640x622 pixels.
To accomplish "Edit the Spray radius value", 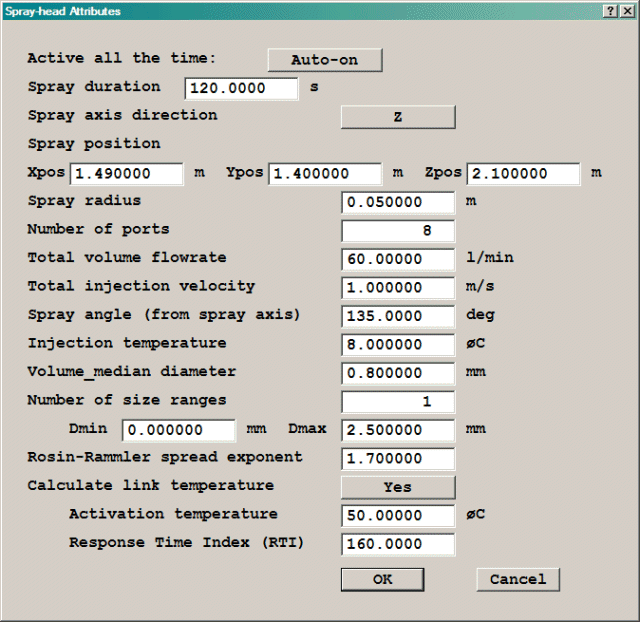I will tap(398, 202).
